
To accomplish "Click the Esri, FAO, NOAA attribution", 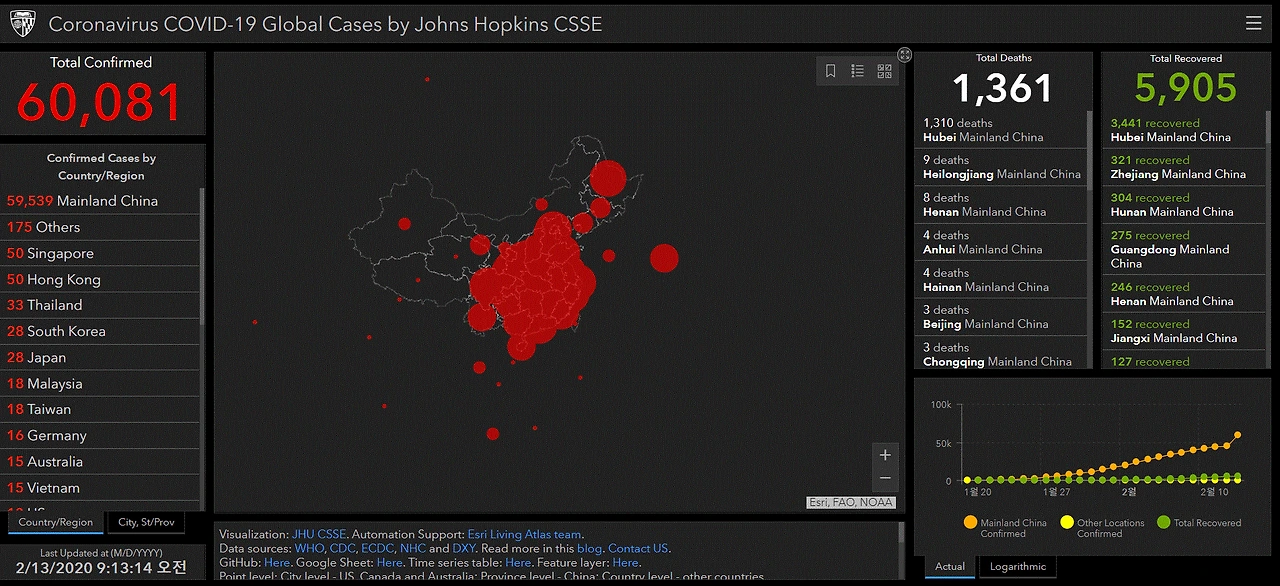I will (851, 502).
